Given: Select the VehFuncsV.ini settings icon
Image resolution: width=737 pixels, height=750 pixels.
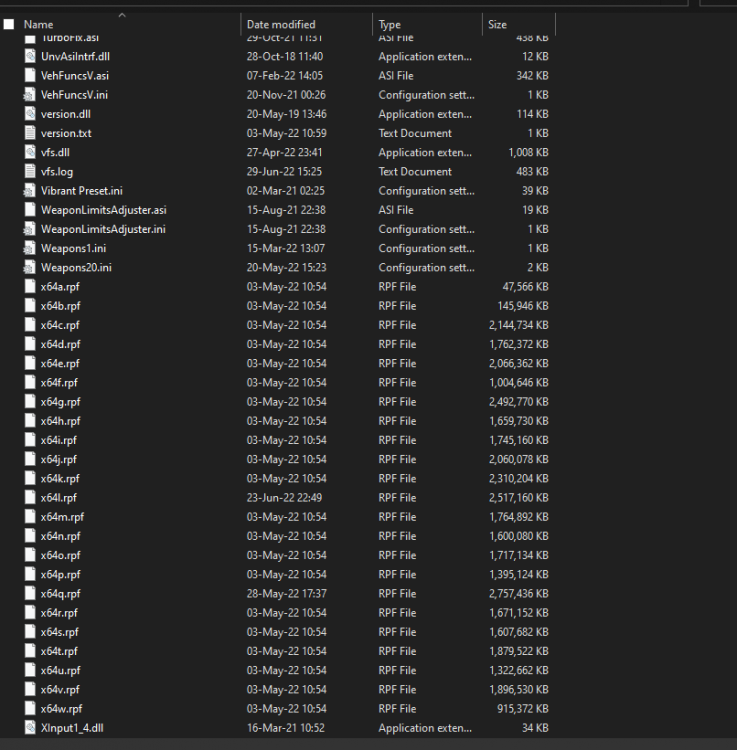Looking at the screenshot, I should click(30, 95).
